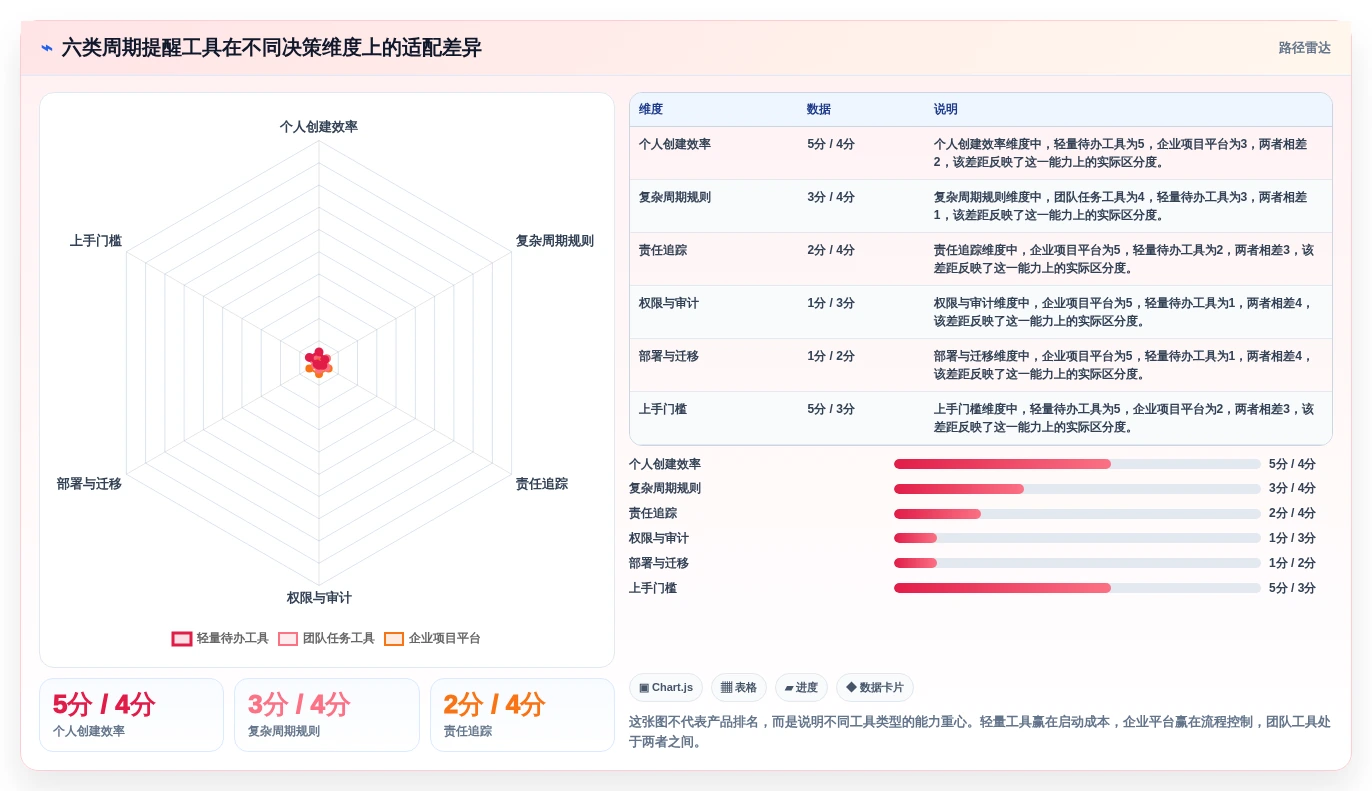The height and width of the screenshot is (791, 1372).
Task: Click the 5分 / 3分 value in table
Action: [831, 409]
